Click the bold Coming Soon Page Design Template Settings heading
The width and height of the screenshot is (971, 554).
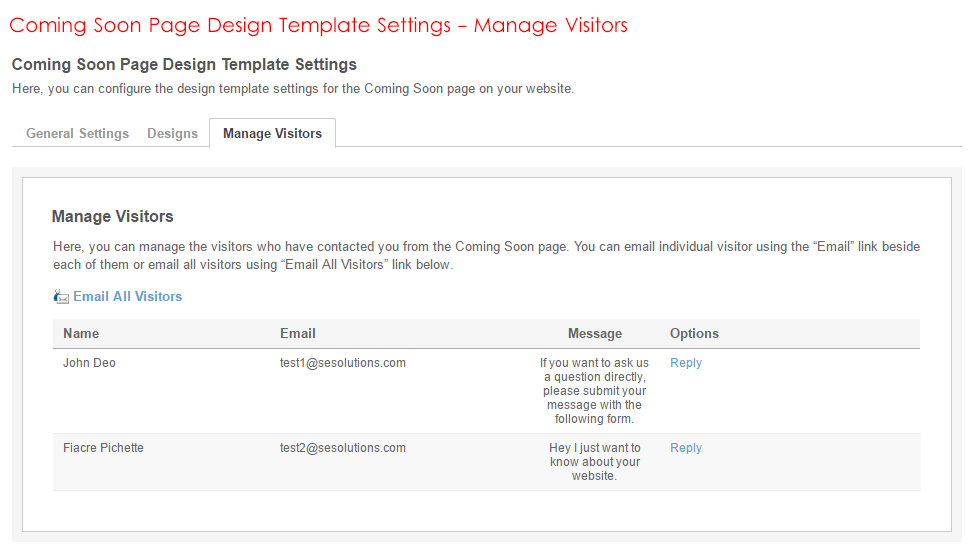(184, 65)
